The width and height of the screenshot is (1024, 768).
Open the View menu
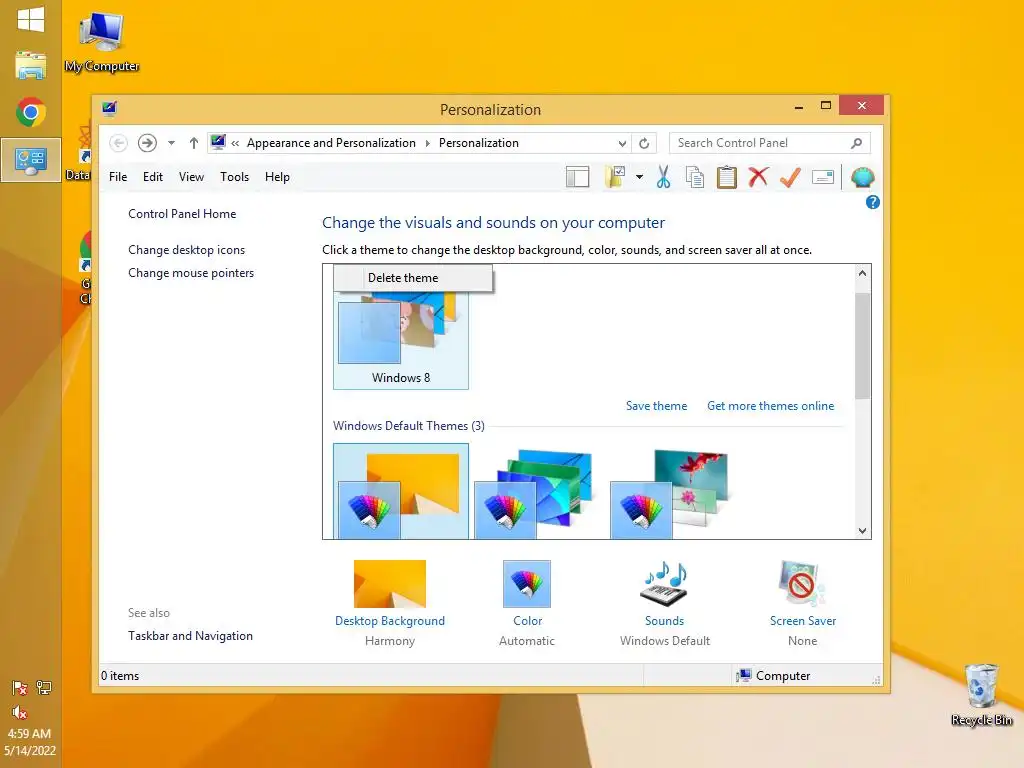(191, 177)
